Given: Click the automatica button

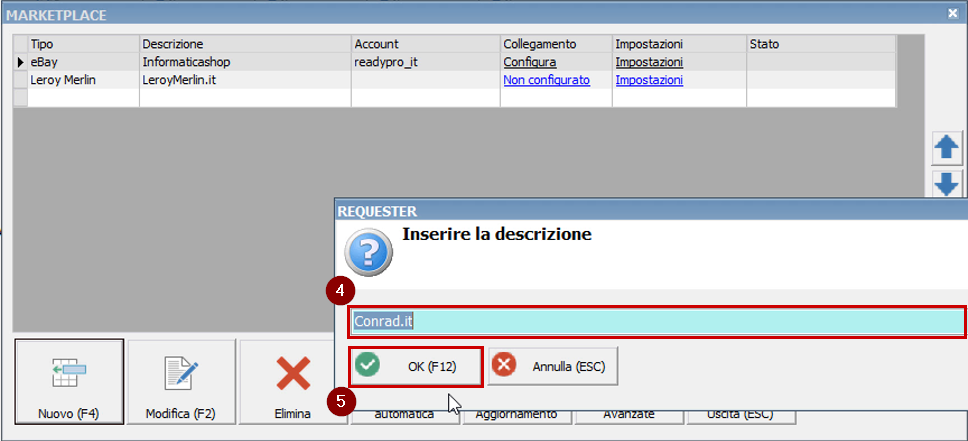Looking at the screenshot, I should (x=404, y=417).
